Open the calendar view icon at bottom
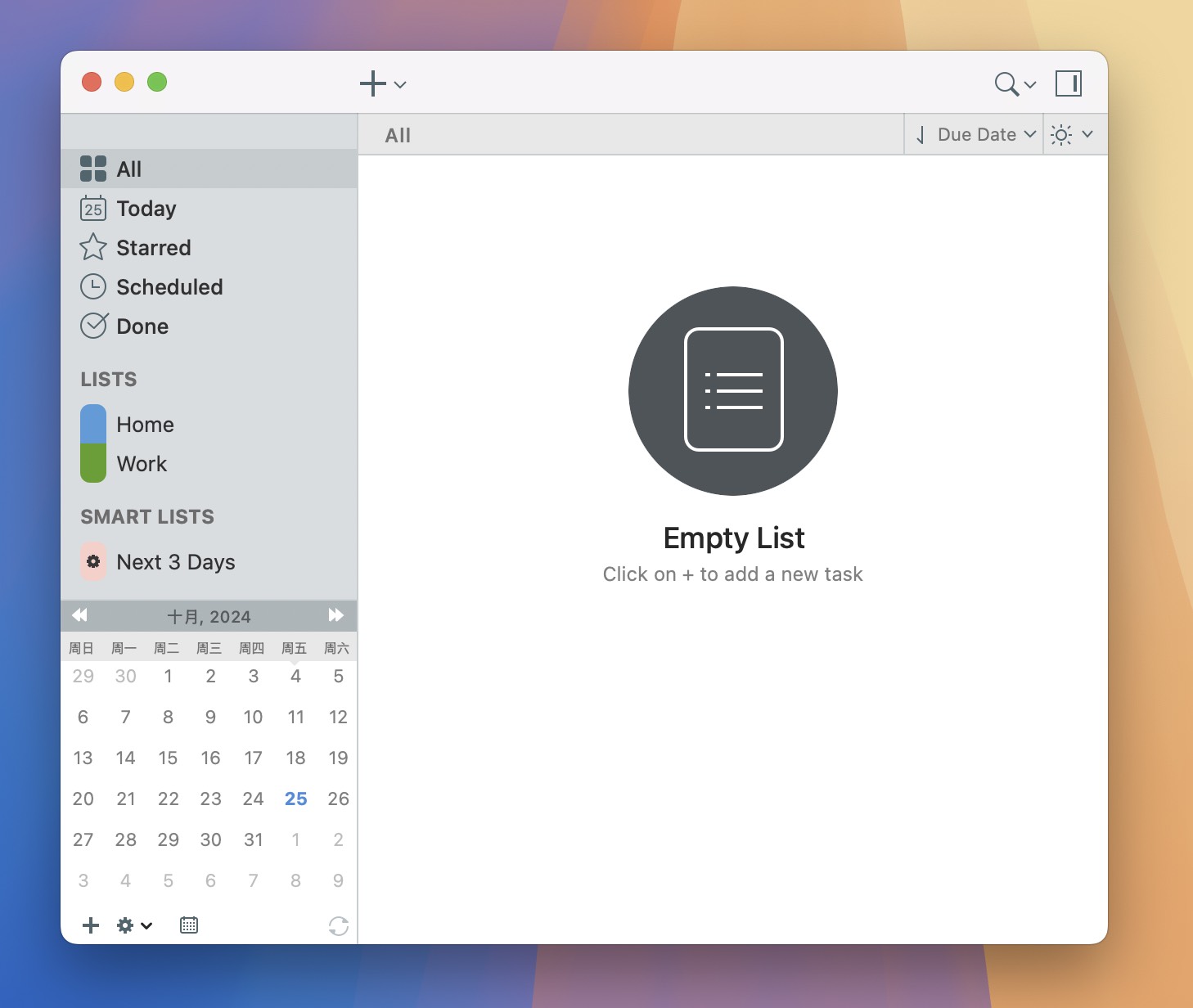Screen dimensions: 1193x1008 188,925
